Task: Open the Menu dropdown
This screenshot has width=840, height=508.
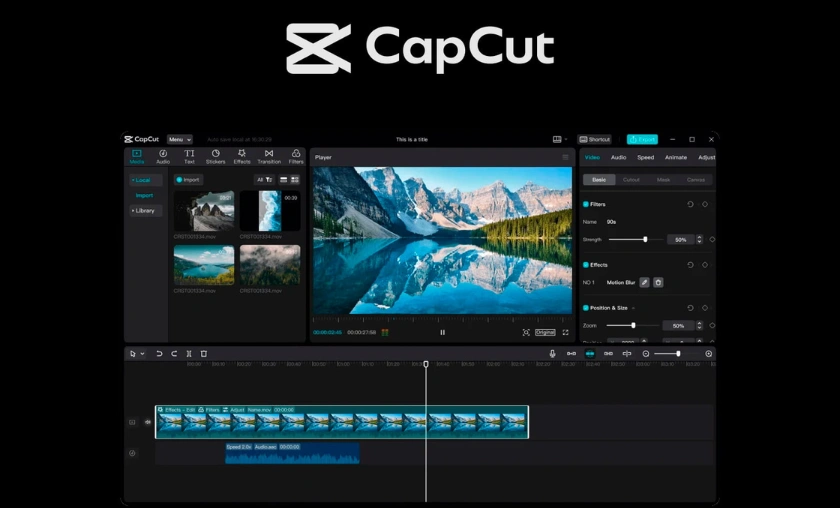Action: coord(179,139)
